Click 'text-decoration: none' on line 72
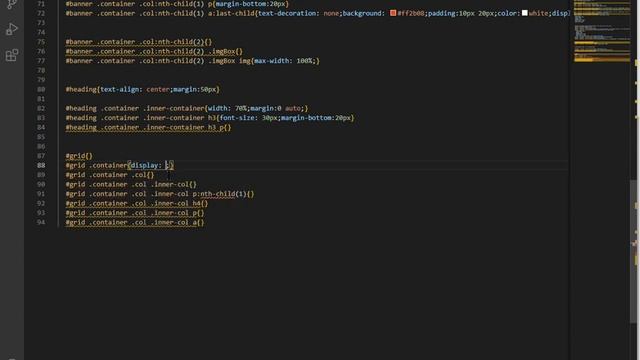 click(x=299, y=13)
